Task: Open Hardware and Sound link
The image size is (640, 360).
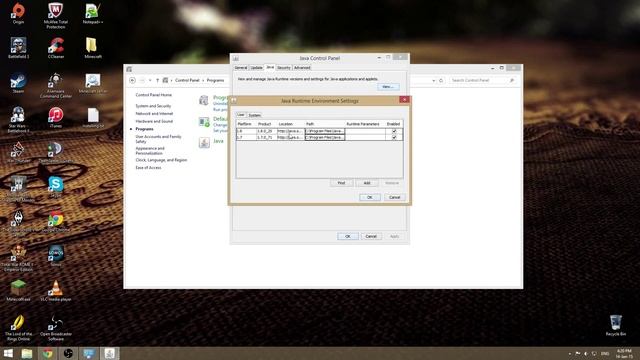Action: pyautogui.click(x=154, y=121)
